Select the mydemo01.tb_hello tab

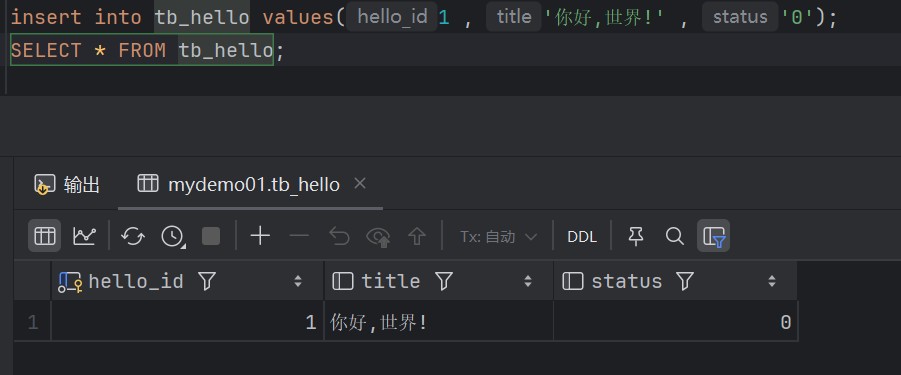(x=238, y=184)
